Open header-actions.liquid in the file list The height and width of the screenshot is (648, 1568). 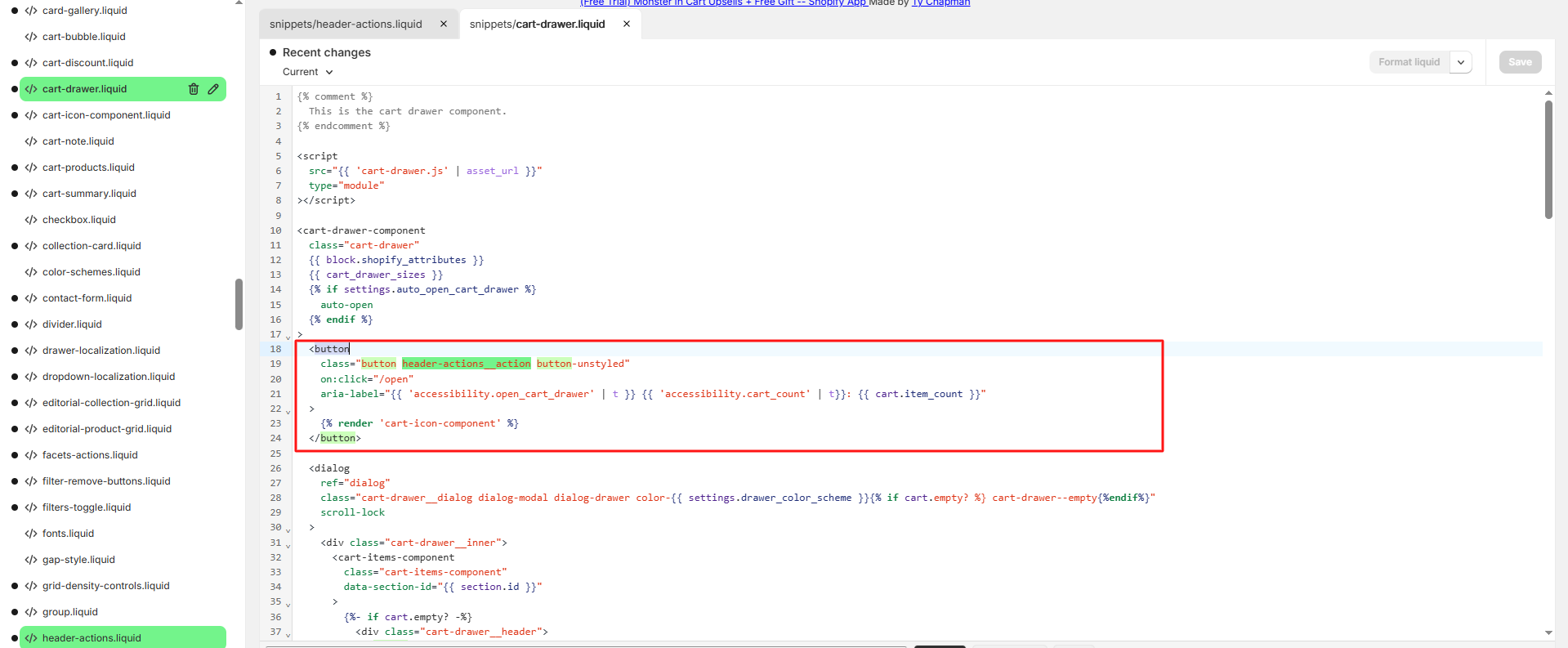pos(92,638)
